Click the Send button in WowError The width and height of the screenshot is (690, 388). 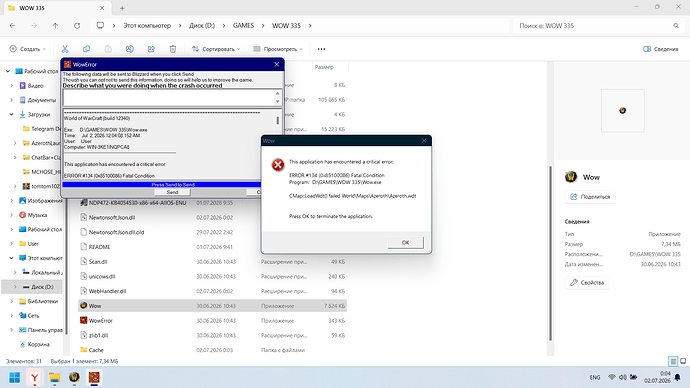(172, 192)
